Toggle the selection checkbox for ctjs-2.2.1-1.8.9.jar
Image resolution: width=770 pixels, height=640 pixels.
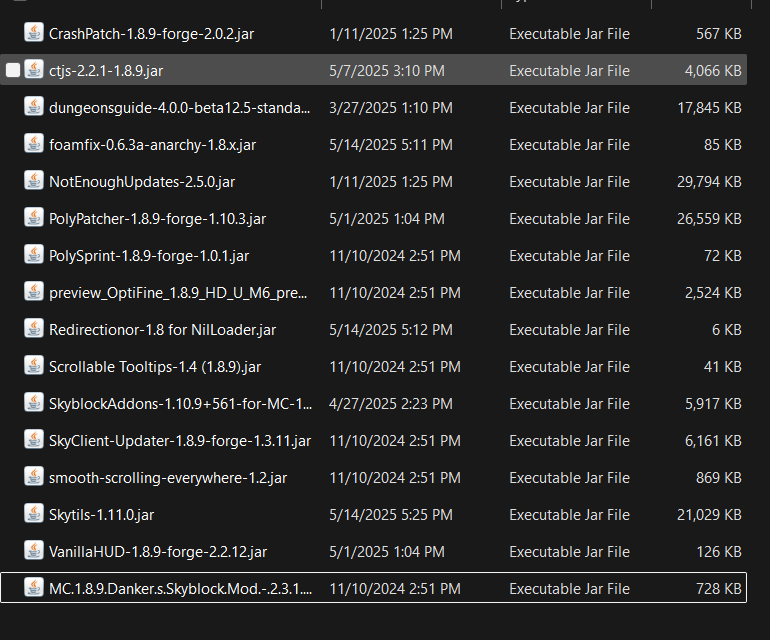[x=13, y=70]
